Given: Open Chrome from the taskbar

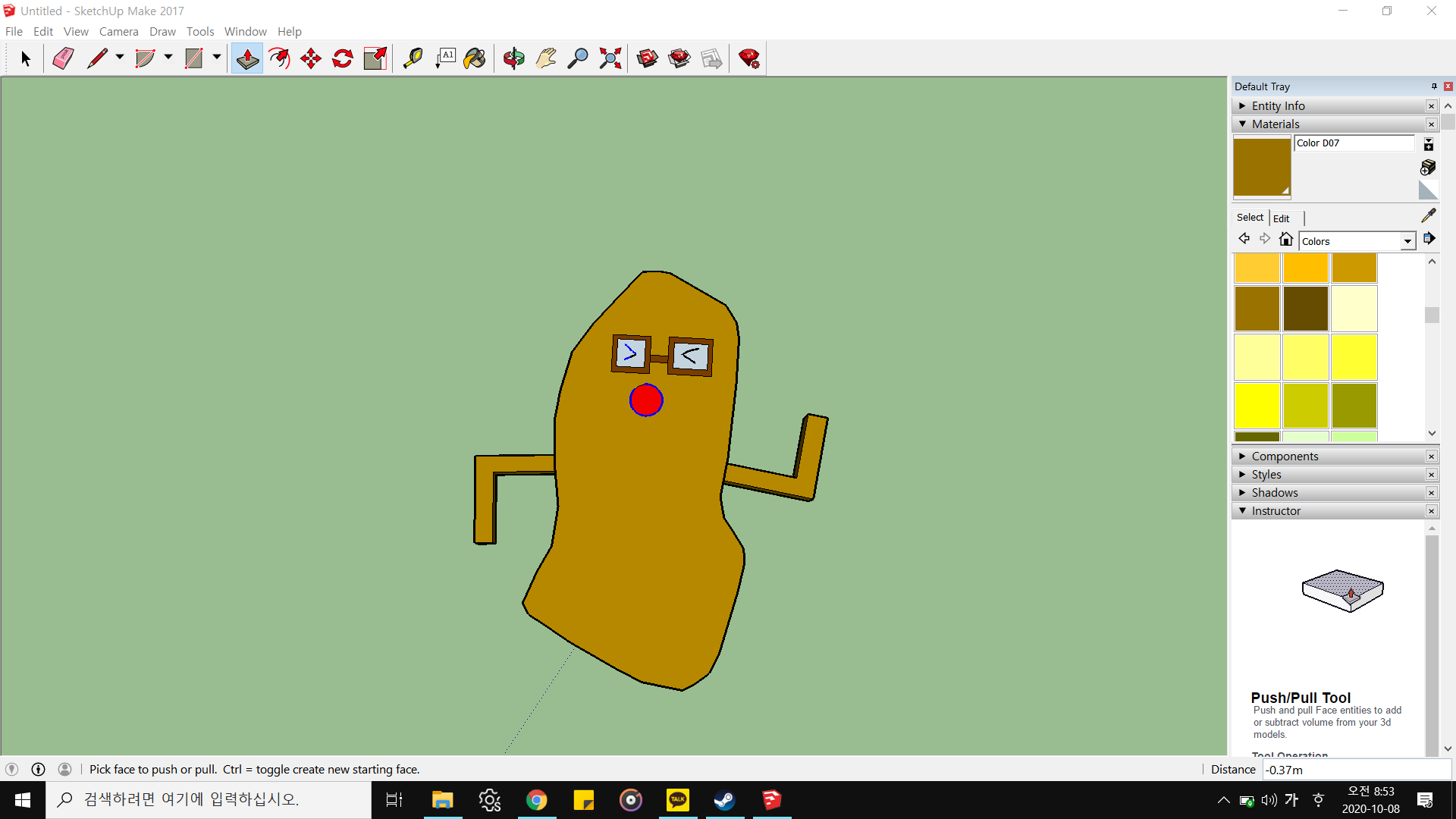Looking at the screenshot, I should 537,800.
